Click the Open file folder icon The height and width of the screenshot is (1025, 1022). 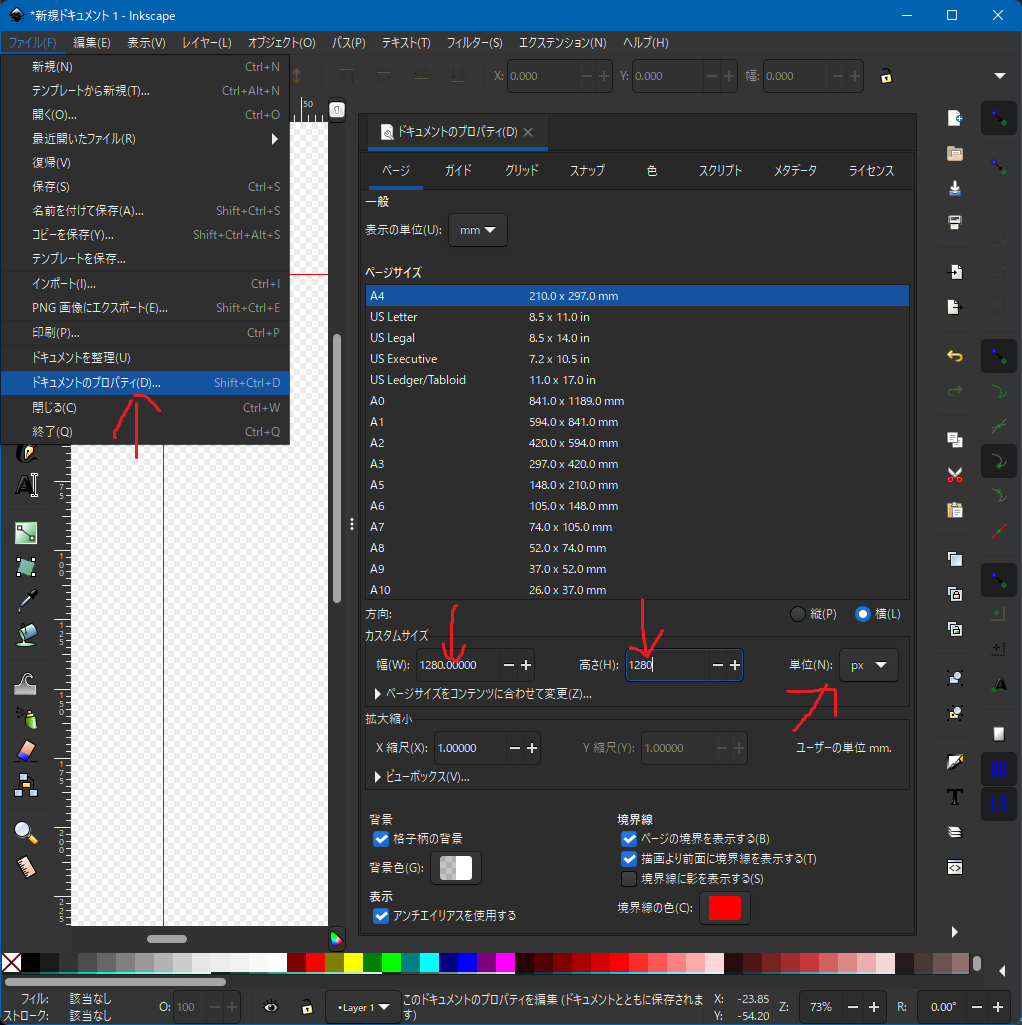point(955,153)
